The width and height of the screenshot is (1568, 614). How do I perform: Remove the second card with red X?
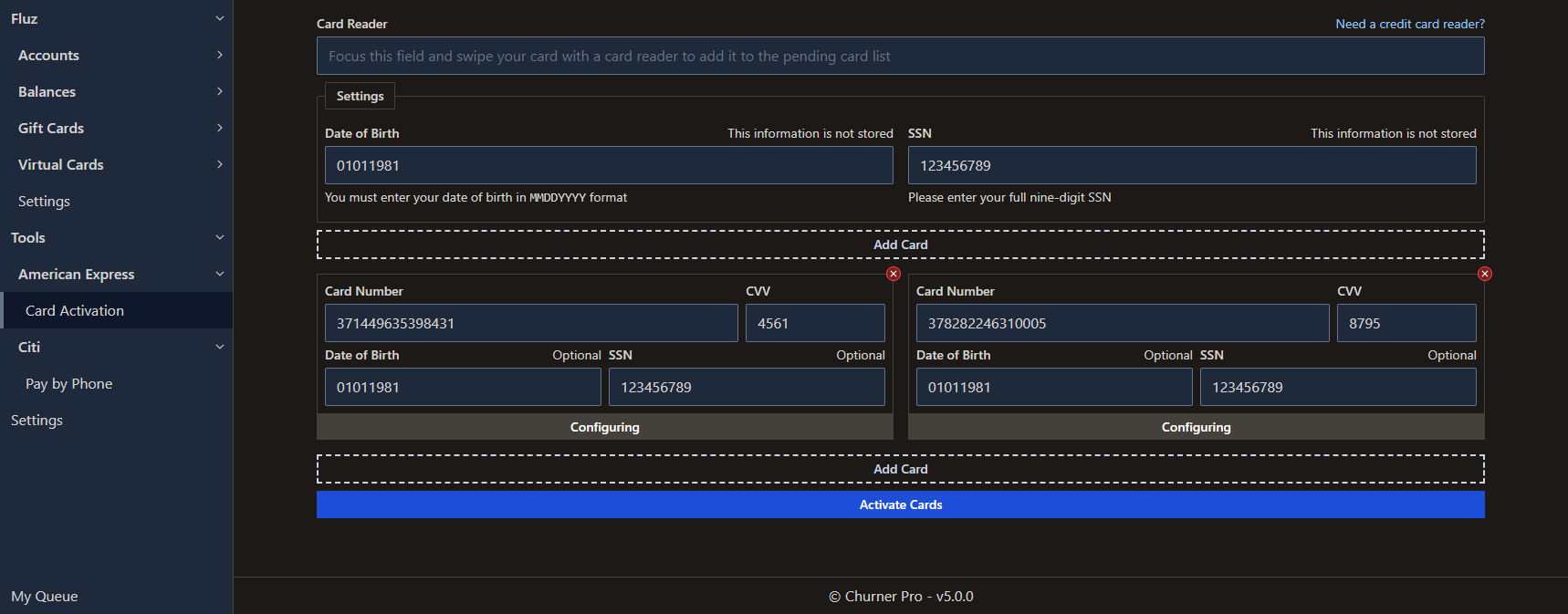coord(1485,274)
